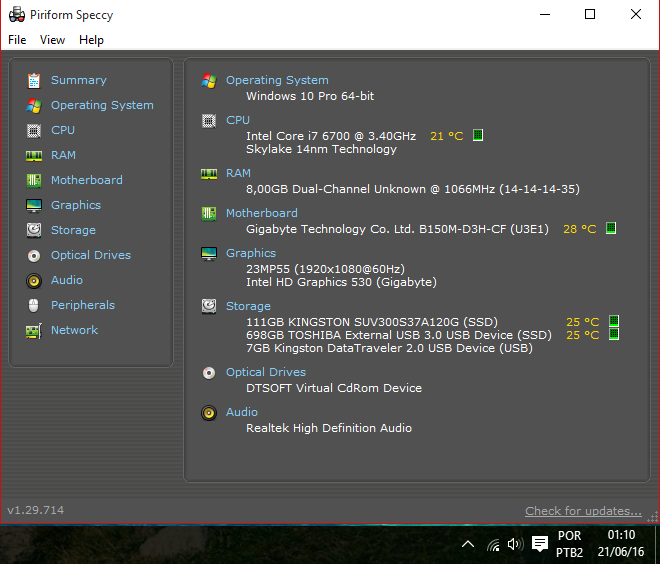Click the Motherboard icon in summary panel
This screenshot has width=660, height=564.
coord(209,214)
